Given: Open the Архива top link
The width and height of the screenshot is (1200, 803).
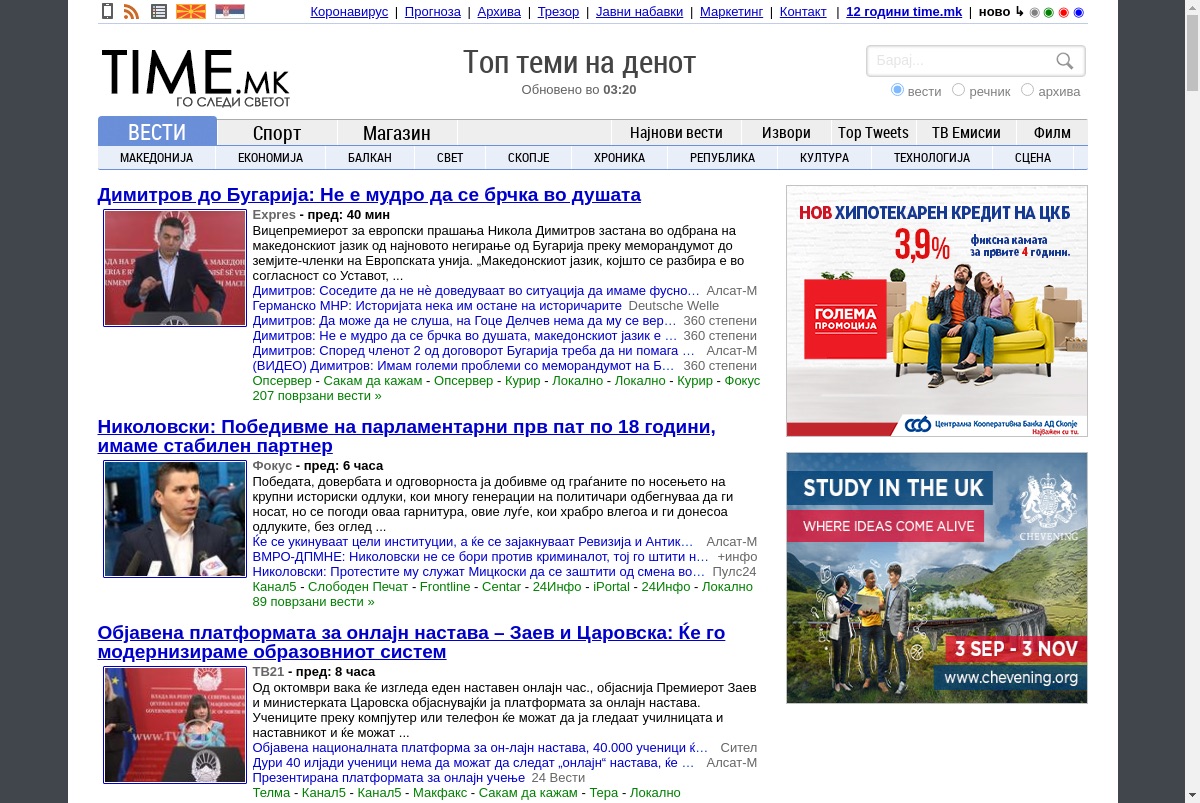Looking at the screenshot, I should [x=499, y=12].
